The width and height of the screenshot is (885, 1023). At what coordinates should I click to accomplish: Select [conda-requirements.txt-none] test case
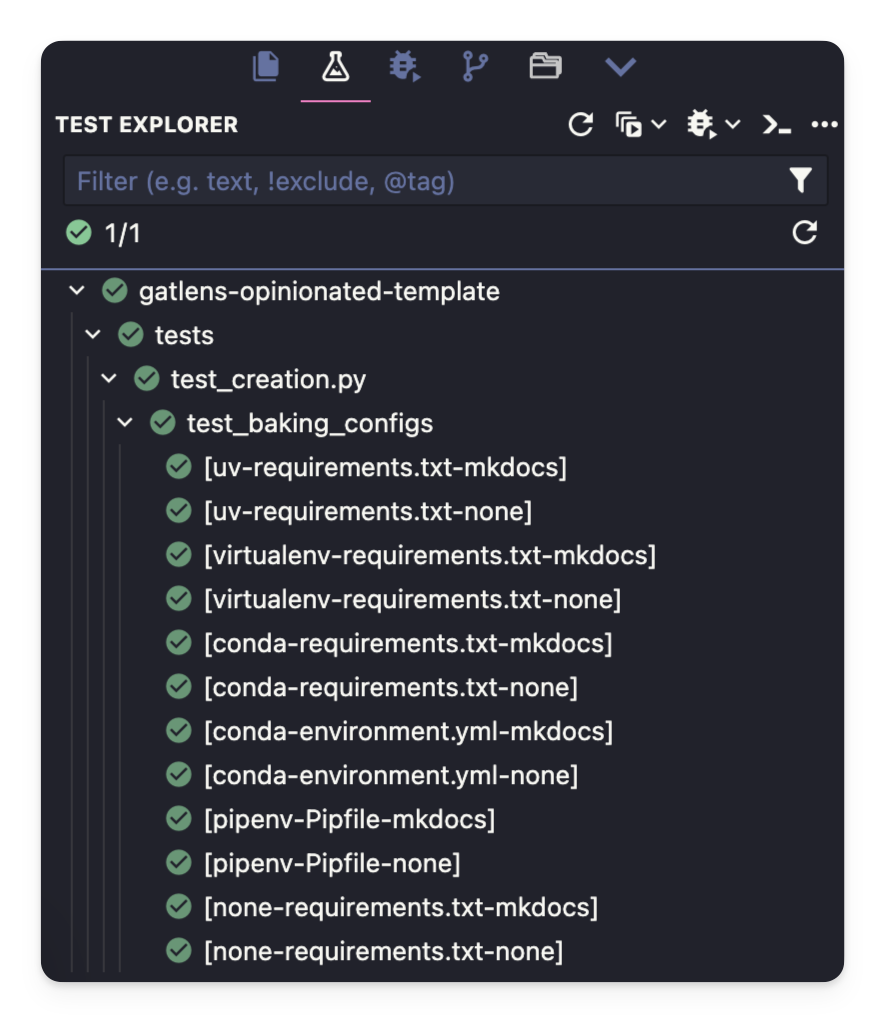[x=391, y=688]
